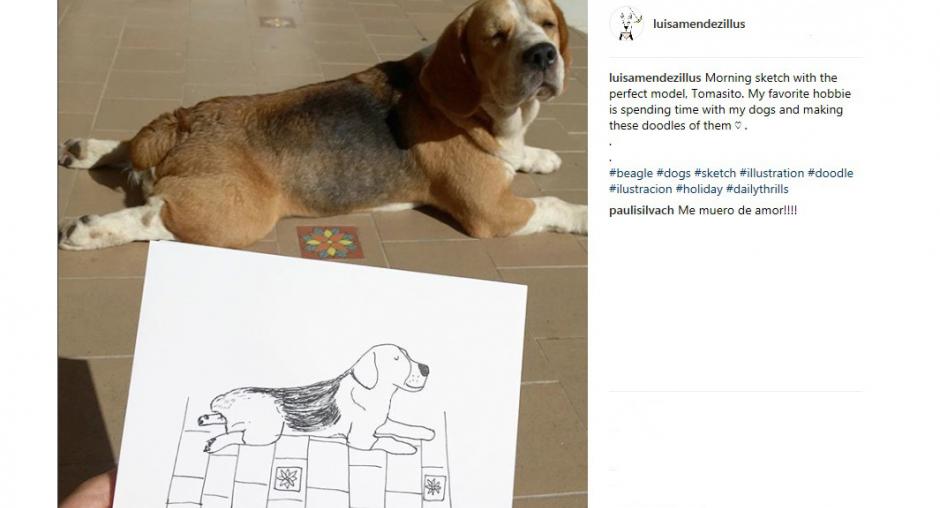Open the #beagle hashtag
Image resolution: width=940 pixels, height=508 pixels.
(631, 173)
